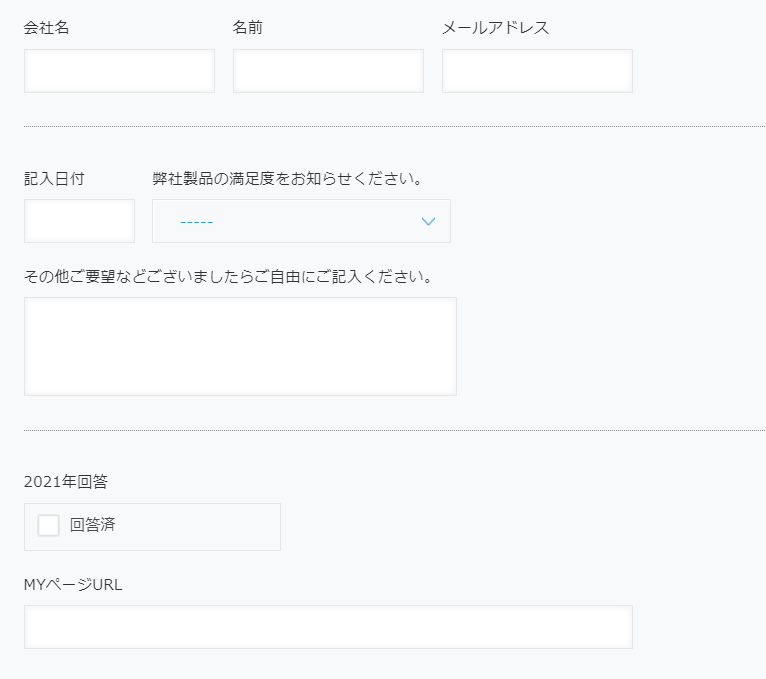Click the 会社名 input field

click(119, 71)
